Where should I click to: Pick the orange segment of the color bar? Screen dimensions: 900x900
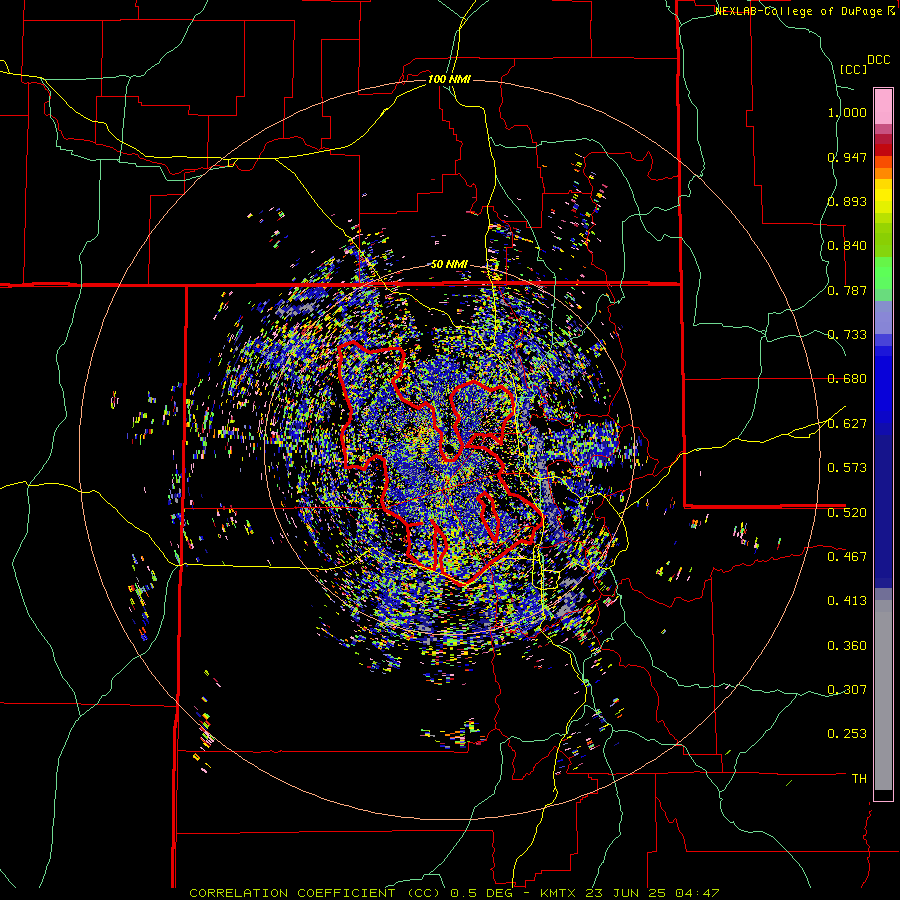point(883,173)
